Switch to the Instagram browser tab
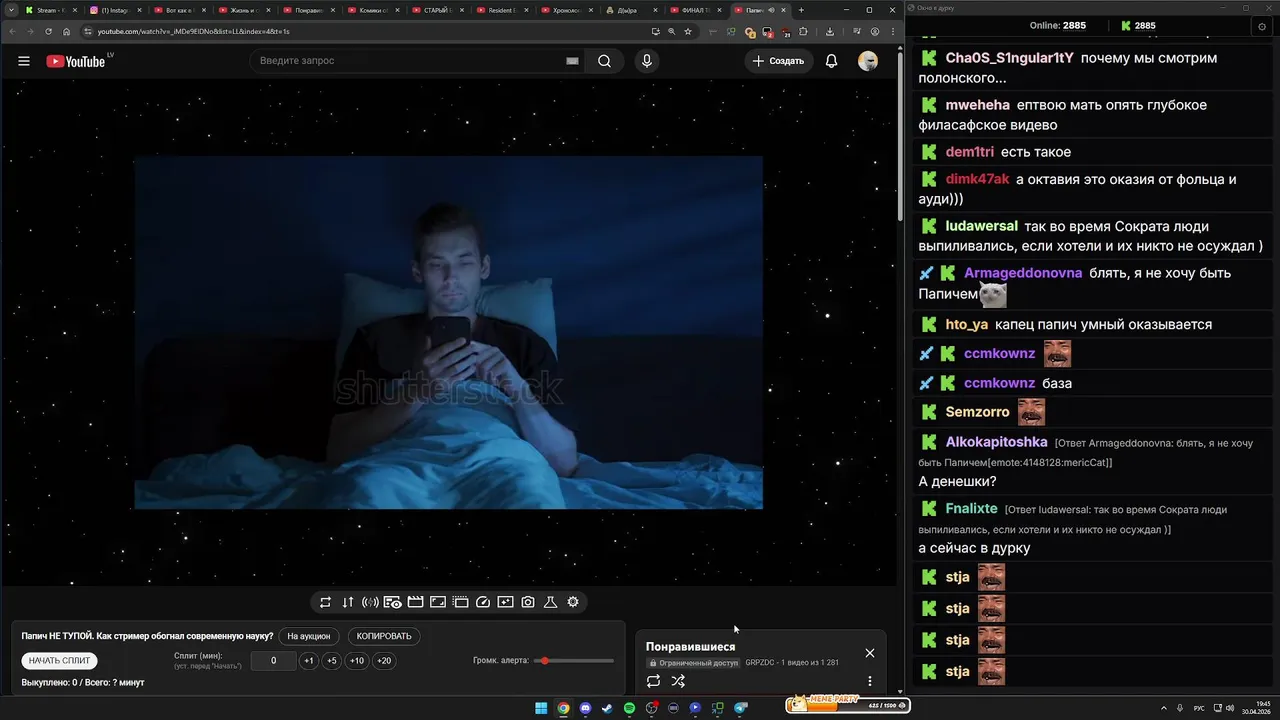The width and height of the screenshot is (1280, 720). click(x=115, y=10)
